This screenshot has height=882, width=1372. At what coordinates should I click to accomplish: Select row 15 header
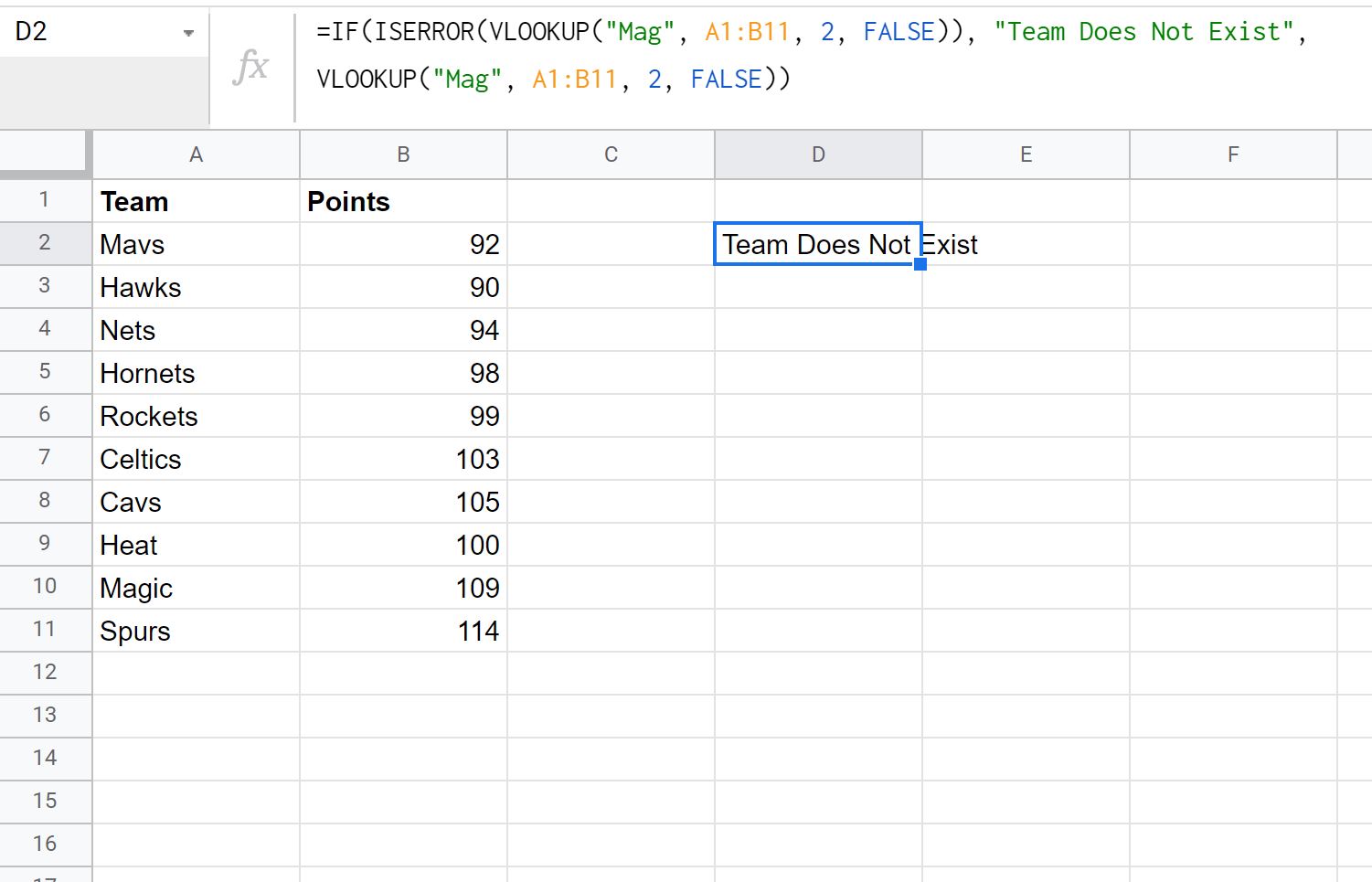point(45,802)
